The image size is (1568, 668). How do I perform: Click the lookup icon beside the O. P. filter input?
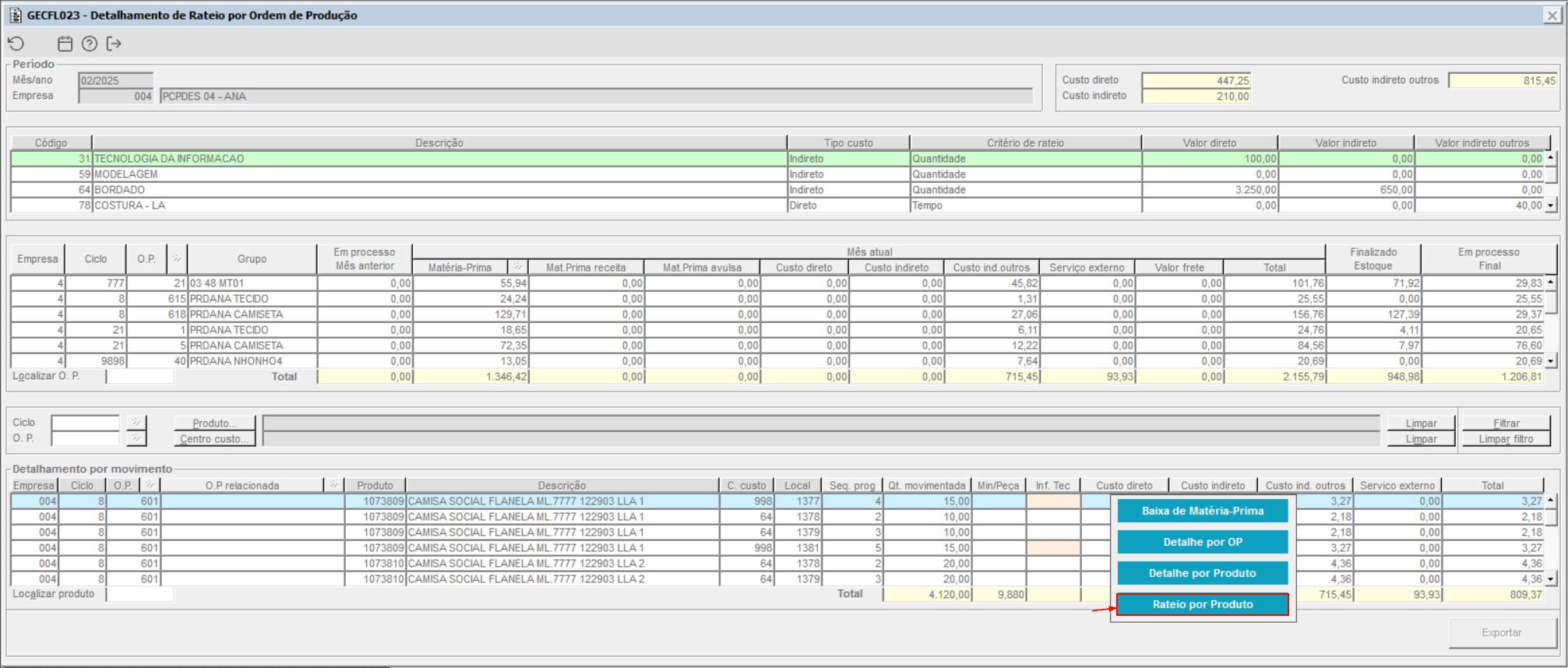point(136,438)
